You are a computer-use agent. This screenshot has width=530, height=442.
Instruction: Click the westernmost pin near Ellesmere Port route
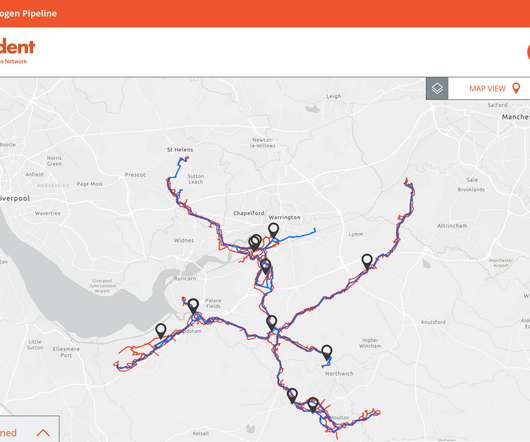click(x=161, y=331)
